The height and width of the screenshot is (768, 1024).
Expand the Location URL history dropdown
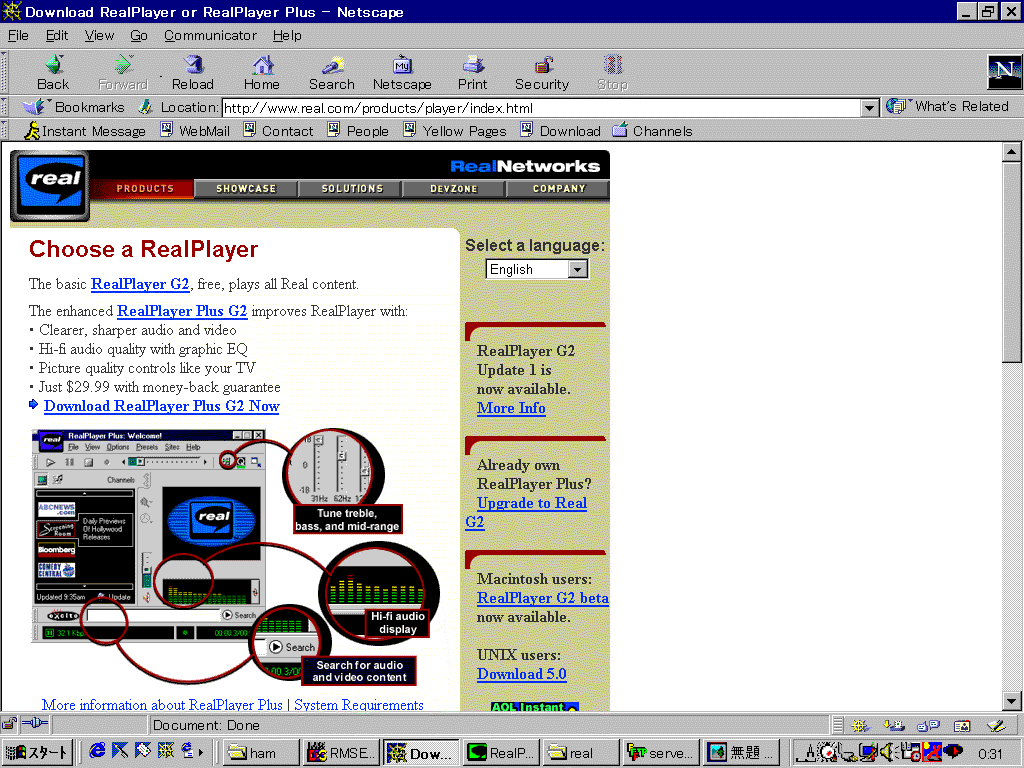[869, 108]
